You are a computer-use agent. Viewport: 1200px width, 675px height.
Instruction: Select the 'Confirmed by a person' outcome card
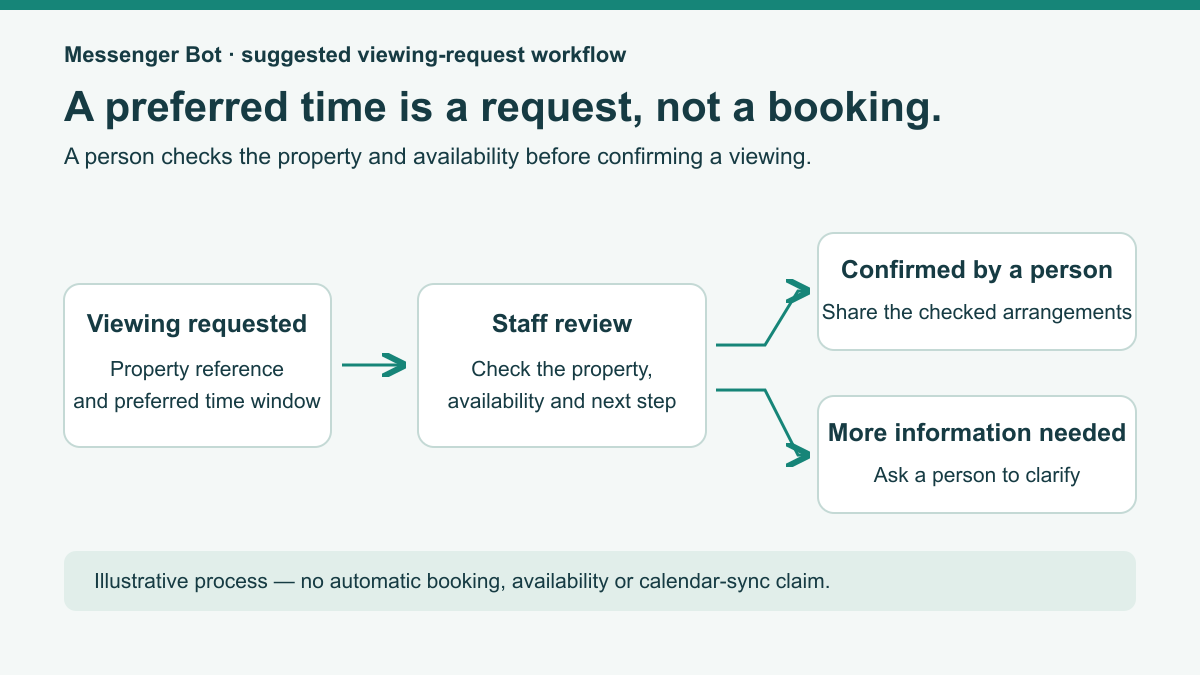pos(977,292)
